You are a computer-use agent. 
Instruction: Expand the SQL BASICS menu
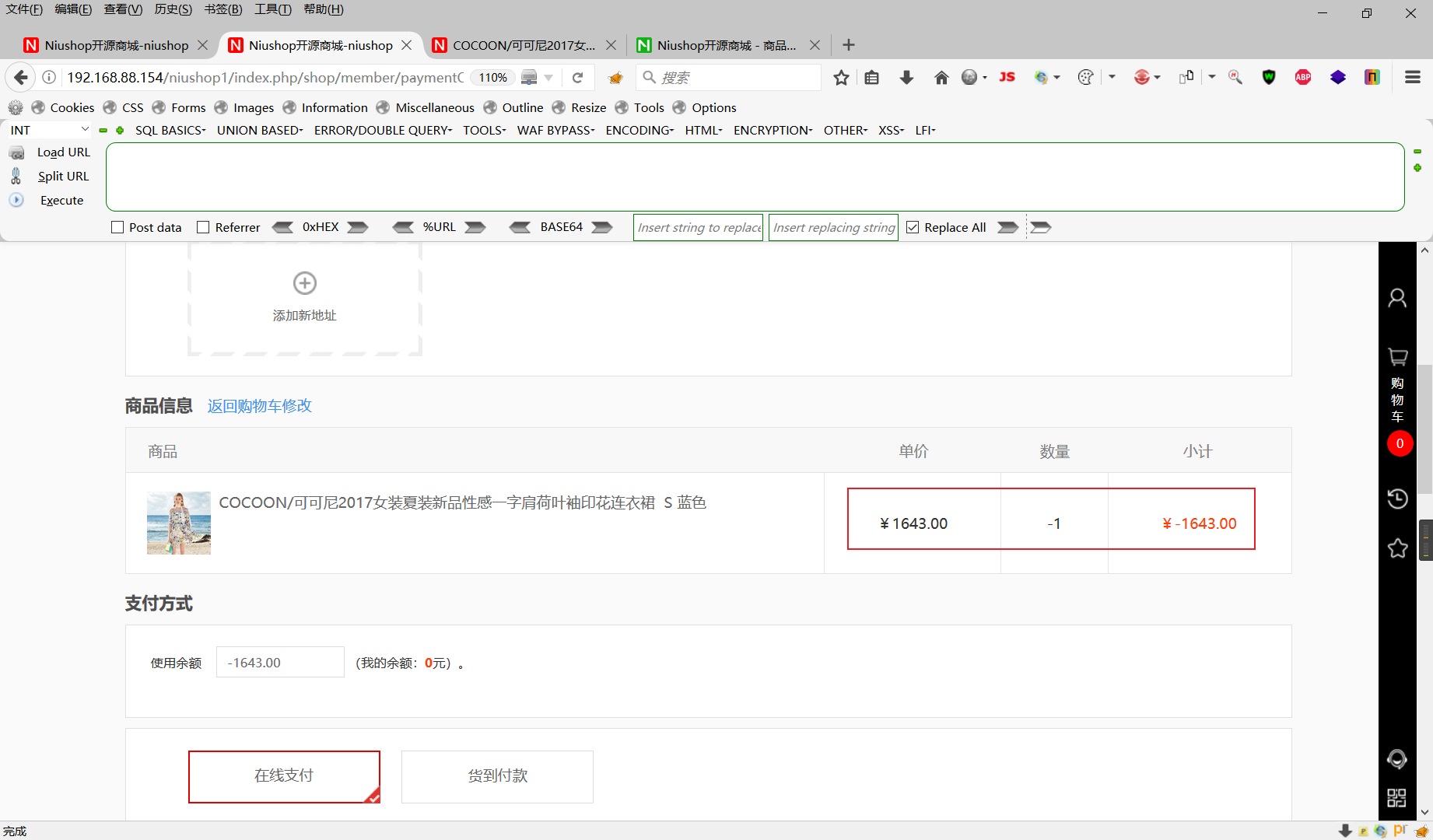point(170,130)
